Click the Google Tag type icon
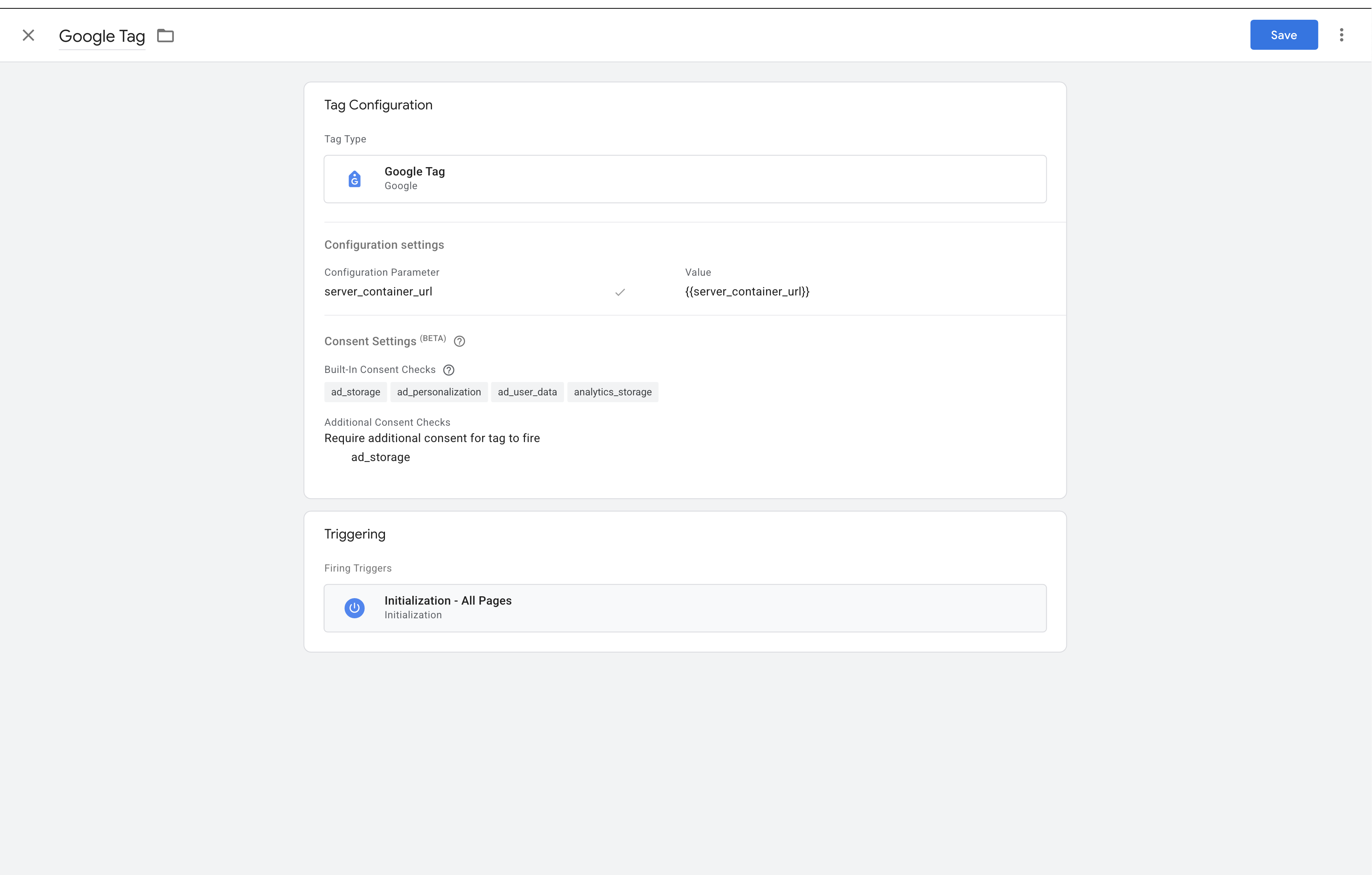The image size is (1372, 875). pyautogui.click(x=355, y=179)
